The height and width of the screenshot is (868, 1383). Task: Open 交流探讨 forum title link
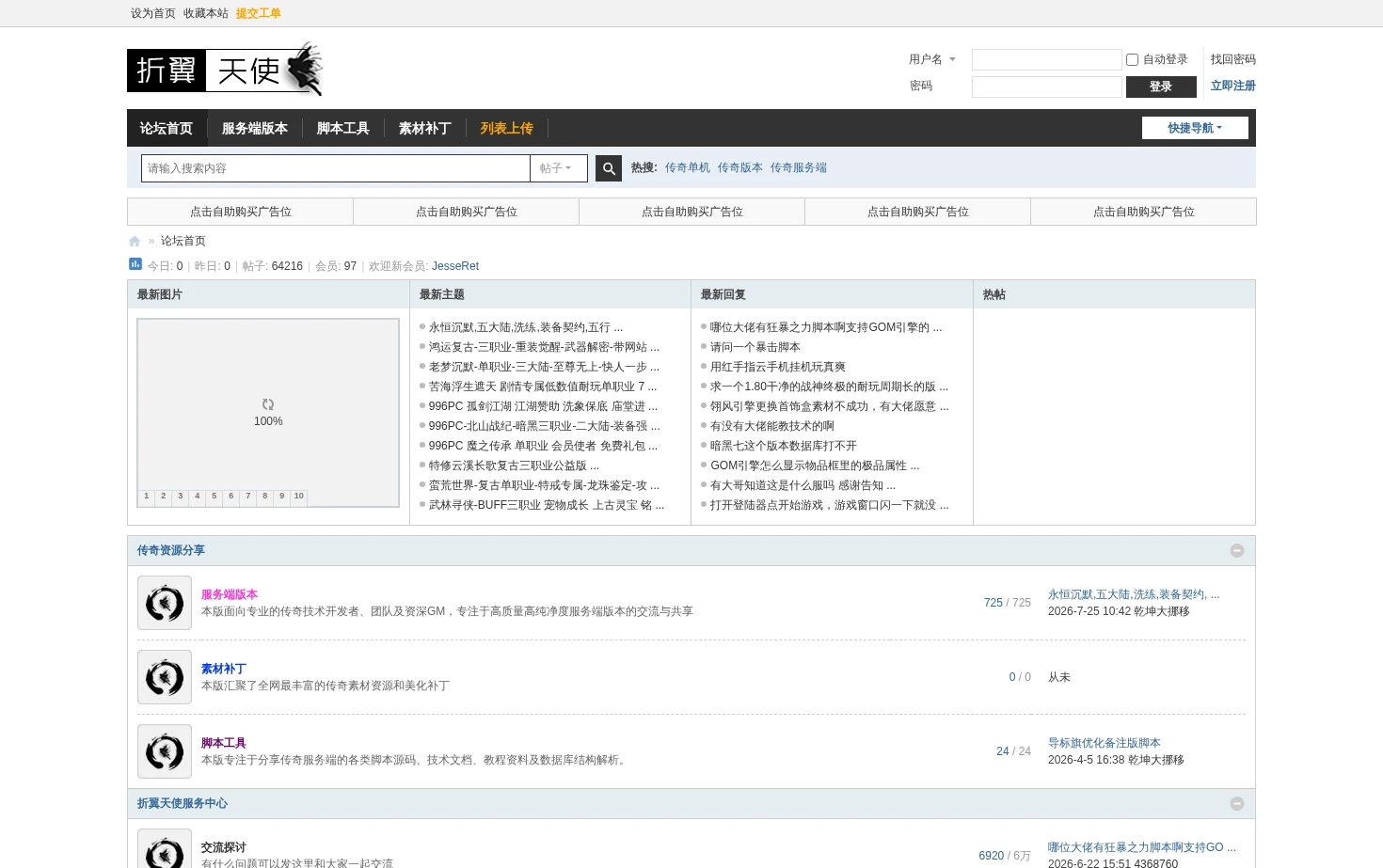[224, 847]
